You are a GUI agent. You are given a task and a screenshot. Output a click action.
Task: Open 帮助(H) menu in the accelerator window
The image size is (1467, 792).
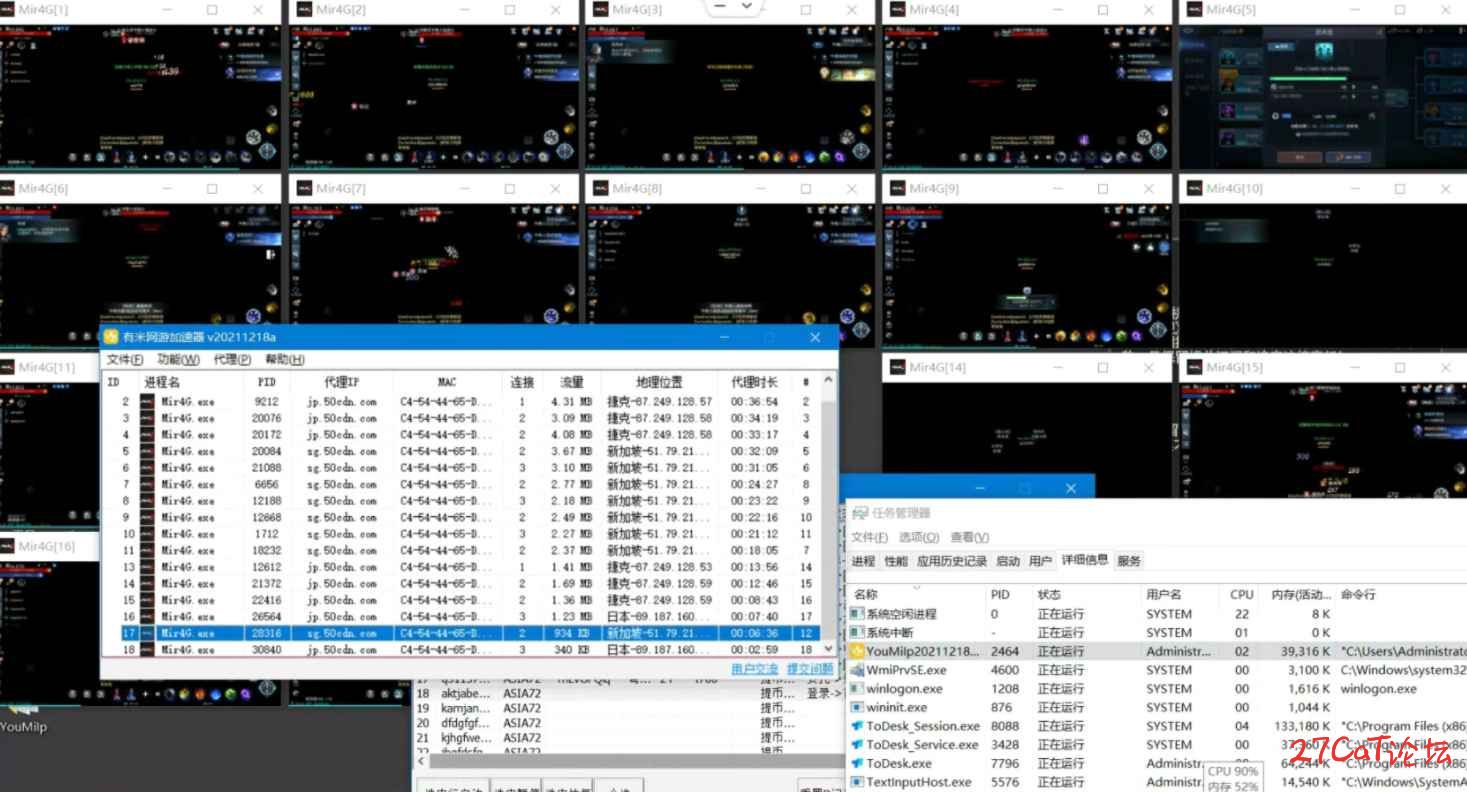pos(285,360)
